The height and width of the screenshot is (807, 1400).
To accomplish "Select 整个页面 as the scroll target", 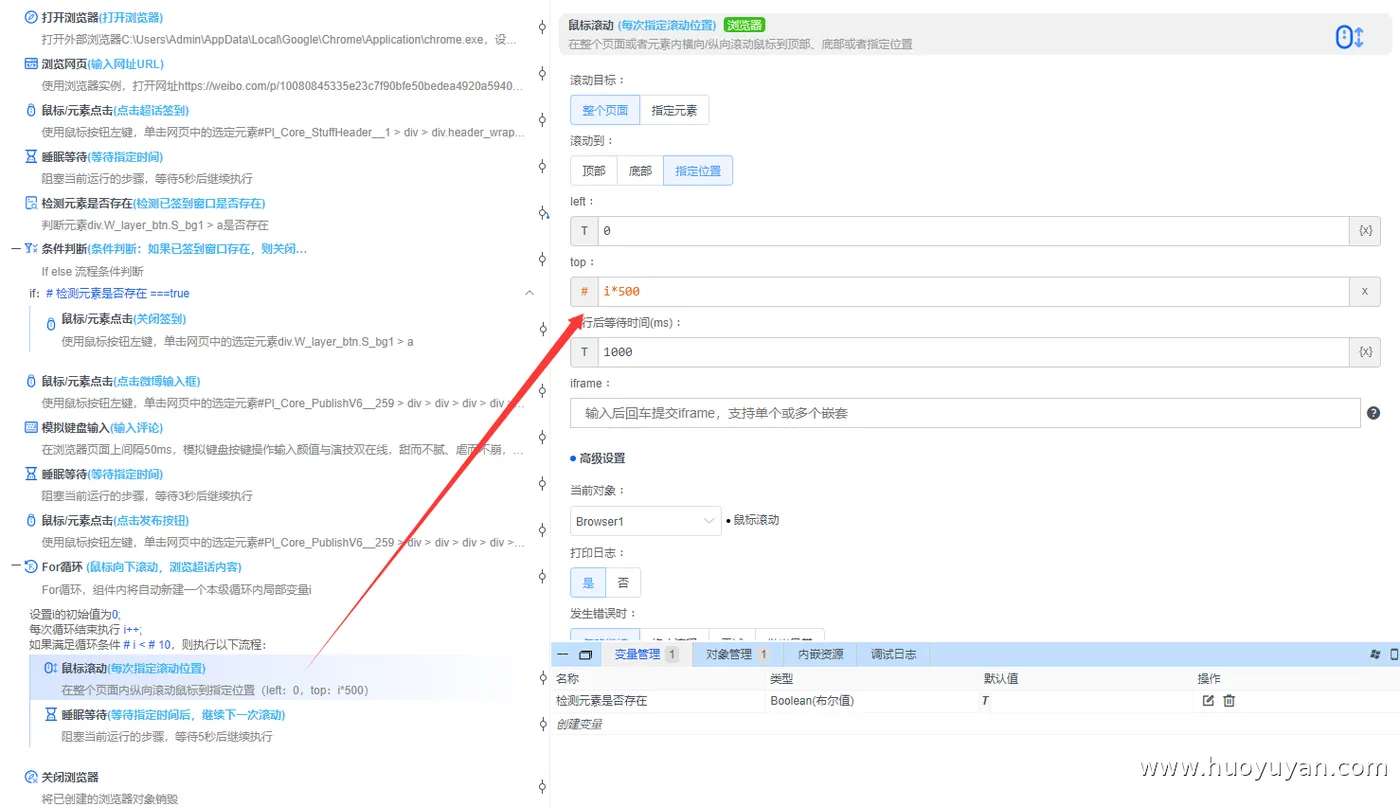I will tap(605, 110).
